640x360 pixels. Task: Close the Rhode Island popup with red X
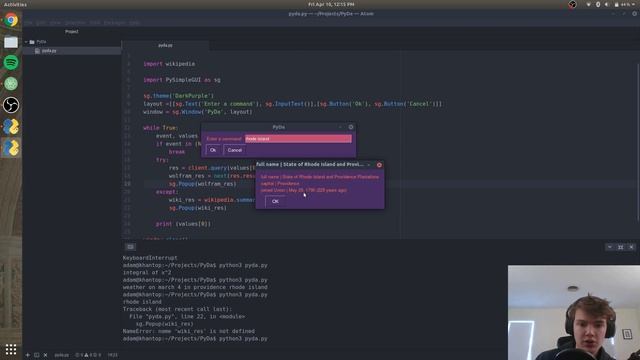379,165
